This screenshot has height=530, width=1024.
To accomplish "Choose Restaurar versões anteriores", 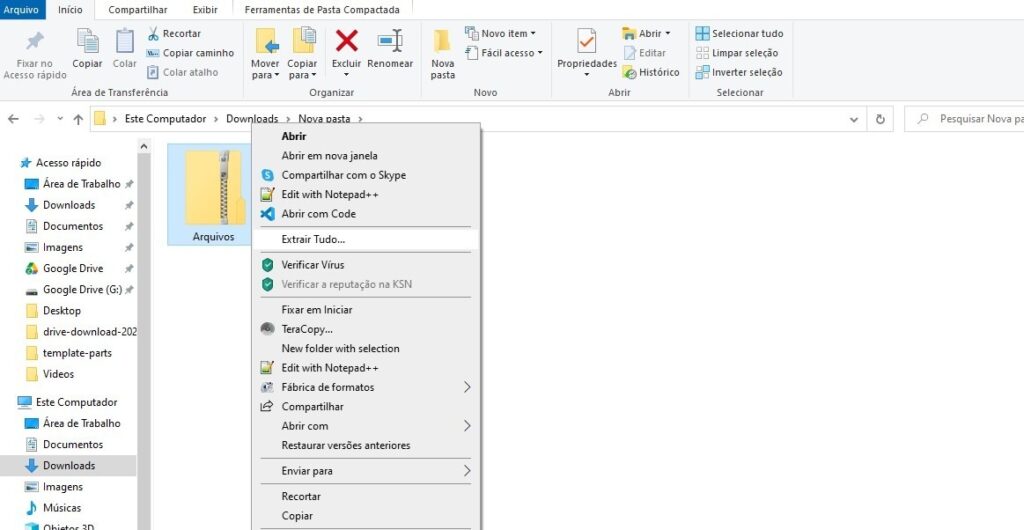I will (366, 445).
